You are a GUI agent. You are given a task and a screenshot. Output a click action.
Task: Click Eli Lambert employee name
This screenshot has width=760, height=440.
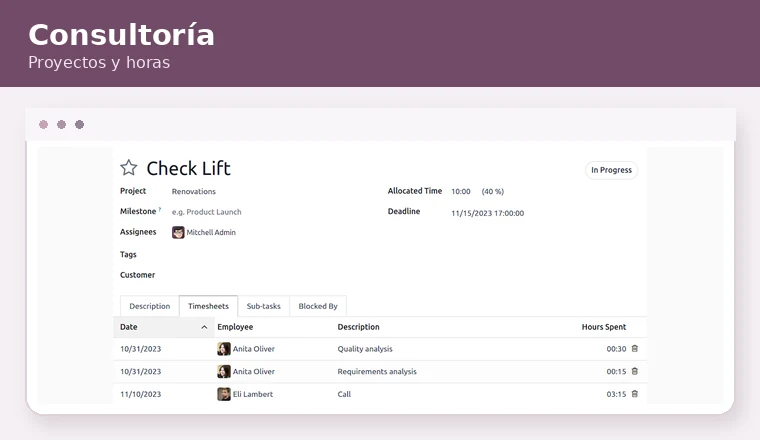click(253, 394)
